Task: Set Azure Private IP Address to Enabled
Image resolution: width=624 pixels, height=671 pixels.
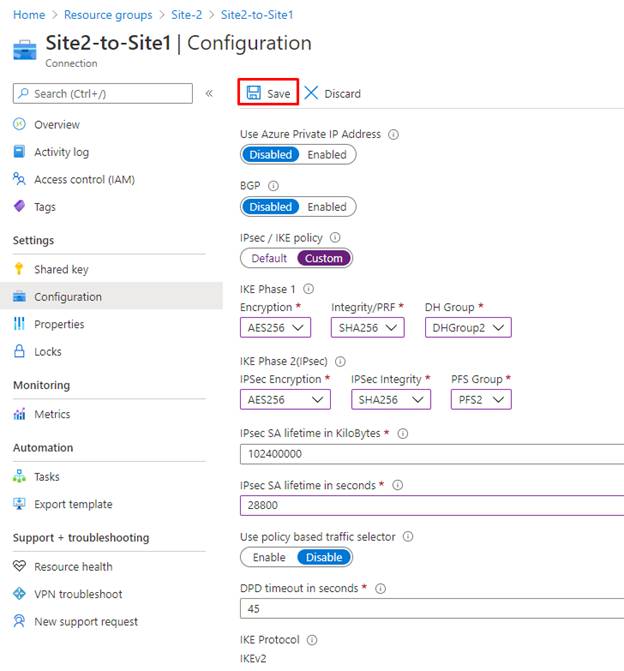Action: (x=327, y=154)
